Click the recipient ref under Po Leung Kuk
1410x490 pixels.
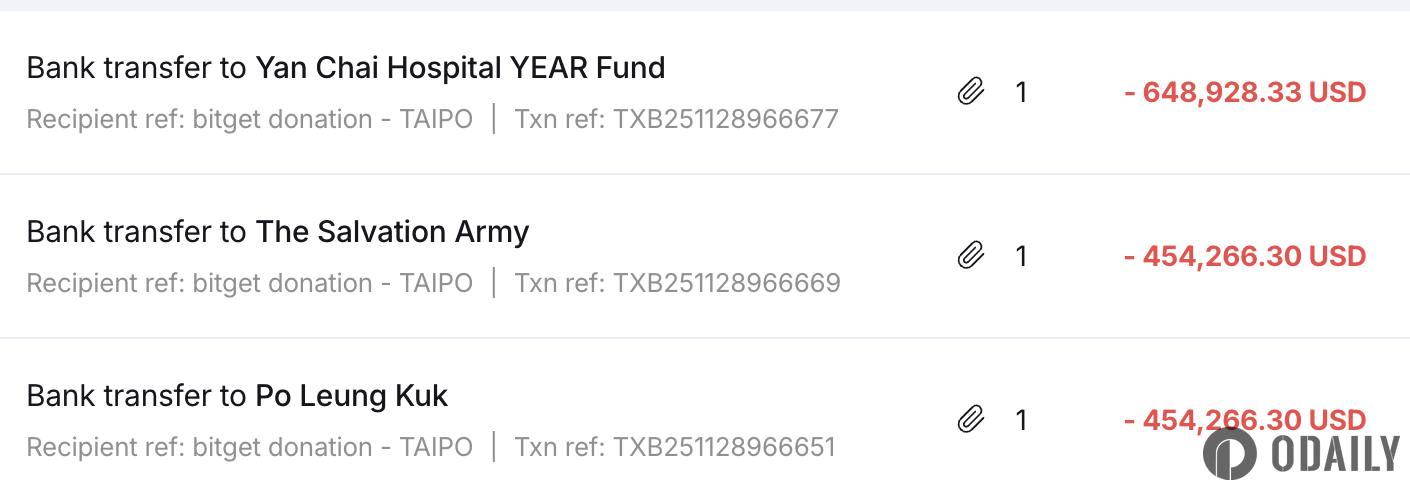(250, 447)
